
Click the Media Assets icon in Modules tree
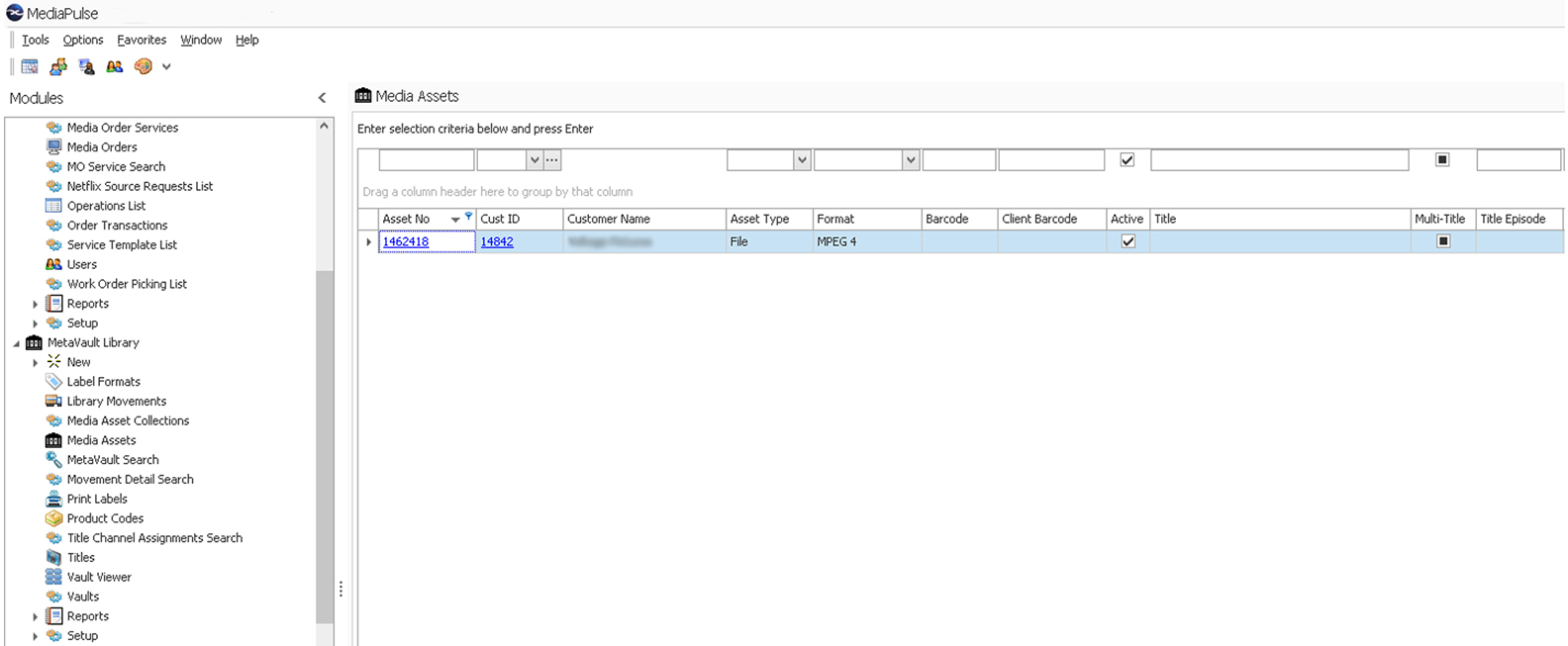(54, 440)
